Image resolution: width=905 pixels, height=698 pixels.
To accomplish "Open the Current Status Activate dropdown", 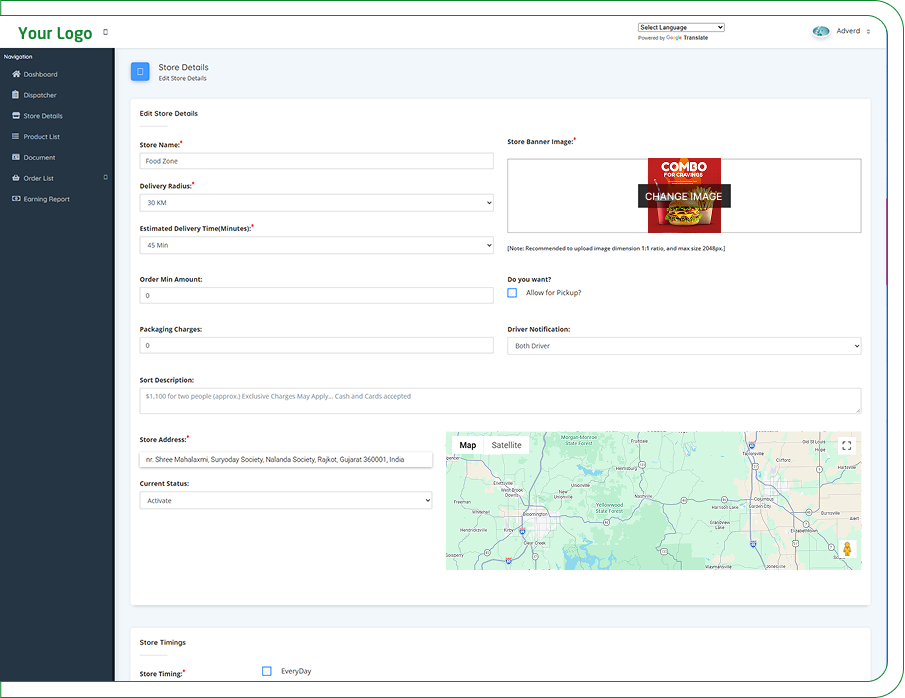I will coord(286,501).
